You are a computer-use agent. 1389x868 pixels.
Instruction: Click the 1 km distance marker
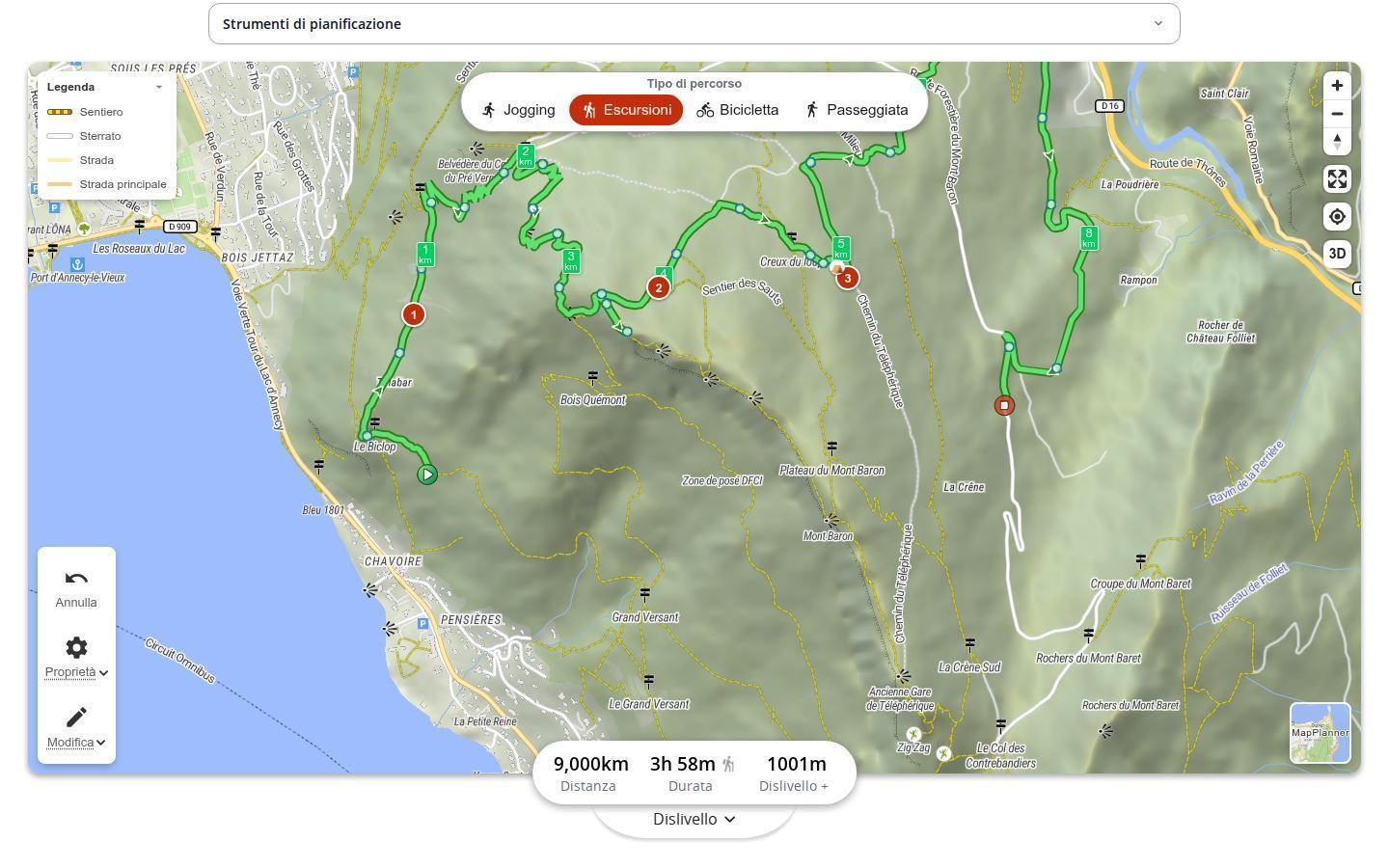(424, 256)
